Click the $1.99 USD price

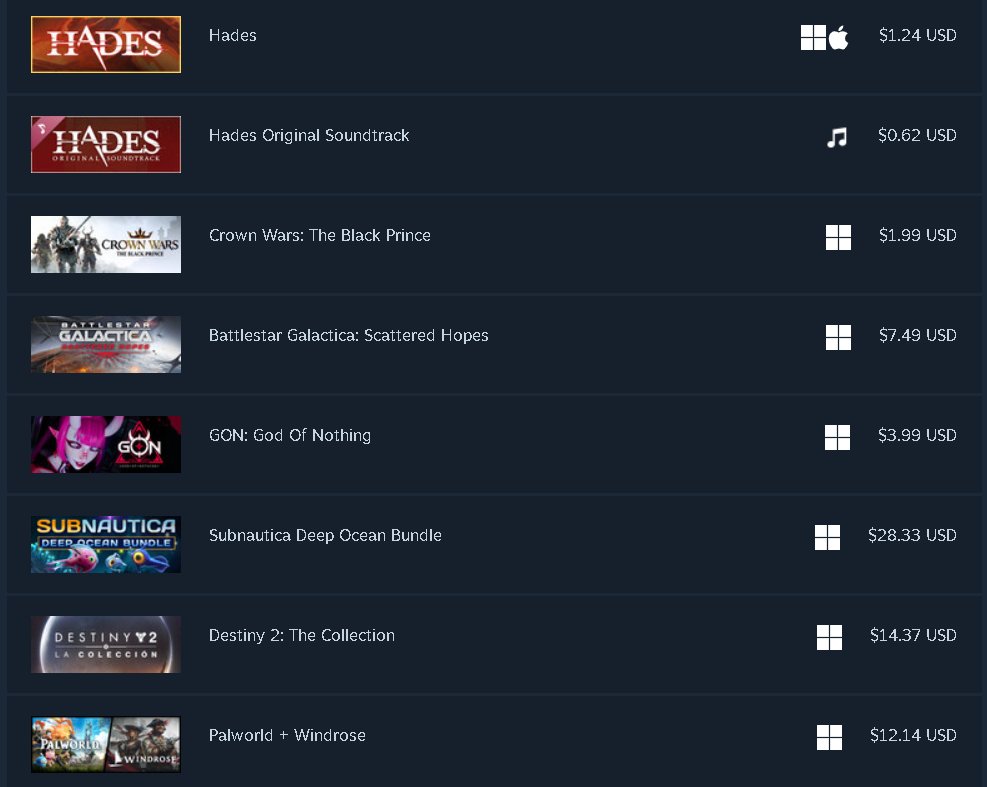[918, 235]
